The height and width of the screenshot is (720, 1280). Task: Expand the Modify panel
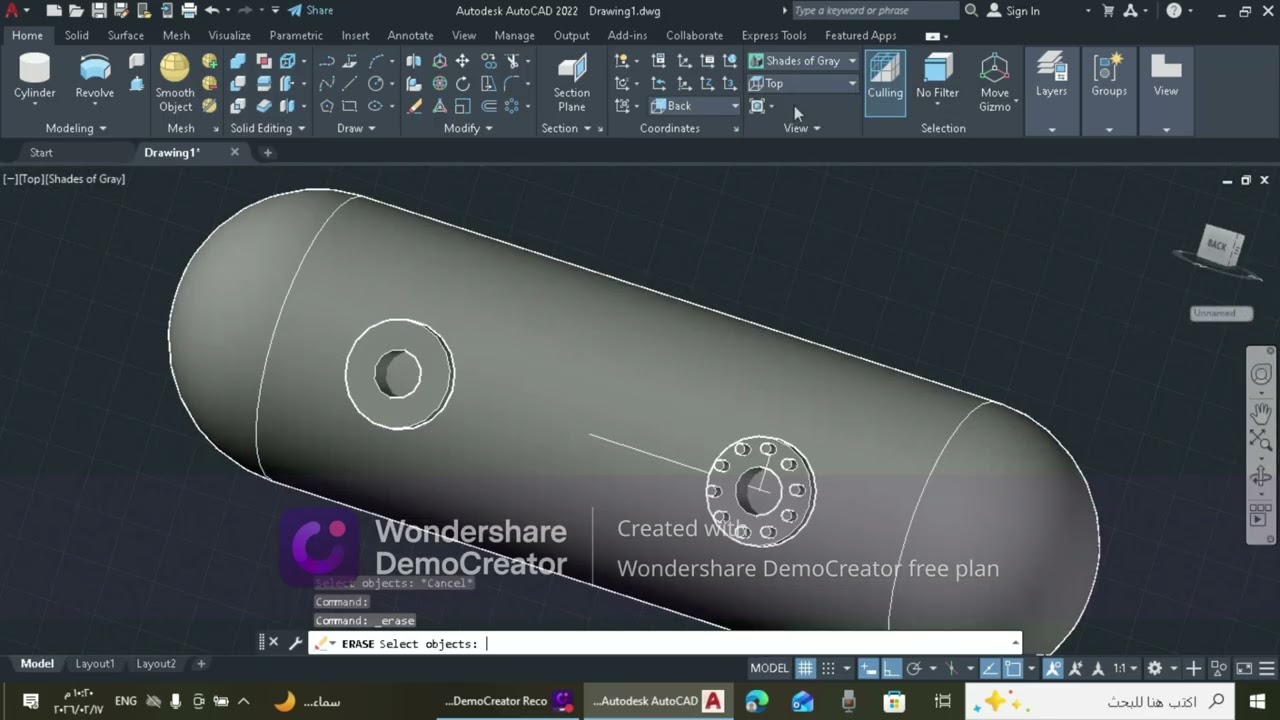pos(468,128)
